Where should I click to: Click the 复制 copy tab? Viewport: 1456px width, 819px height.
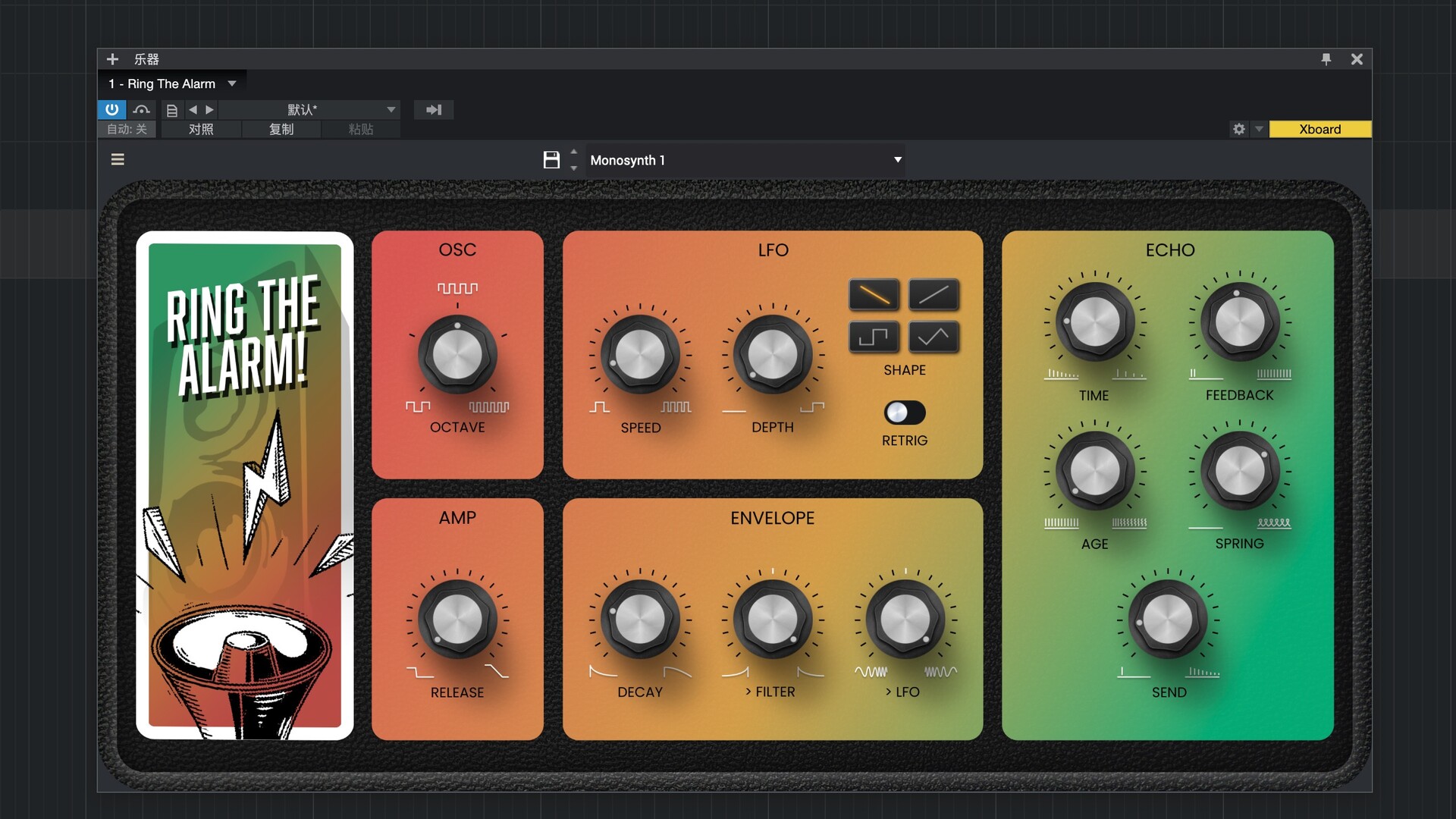tap(281, 130)
